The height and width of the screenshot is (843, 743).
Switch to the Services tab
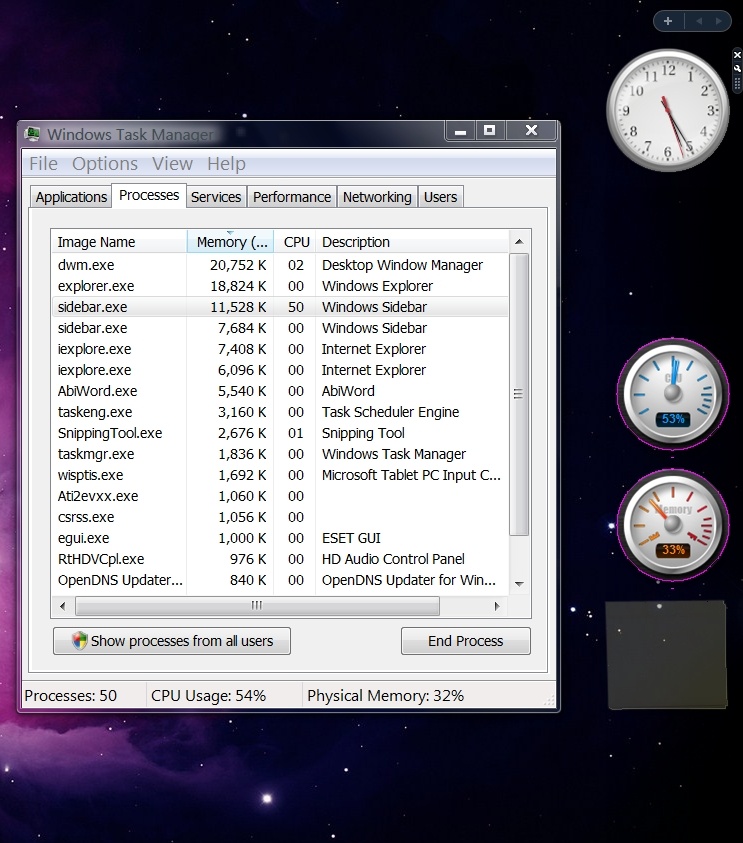216,197
